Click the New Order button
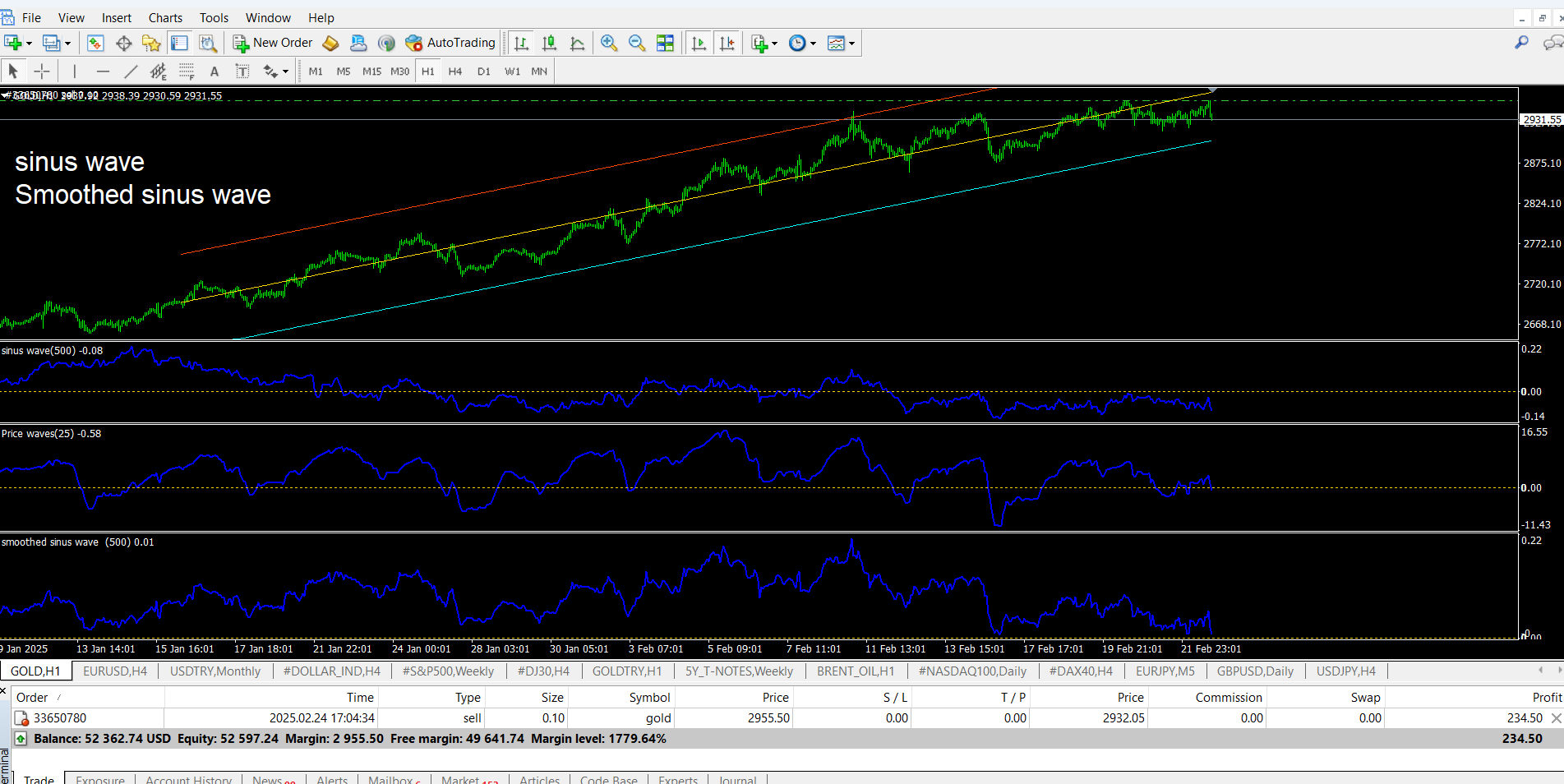Viewport: 1564px width, 784px height. click(x=273, y=43)
